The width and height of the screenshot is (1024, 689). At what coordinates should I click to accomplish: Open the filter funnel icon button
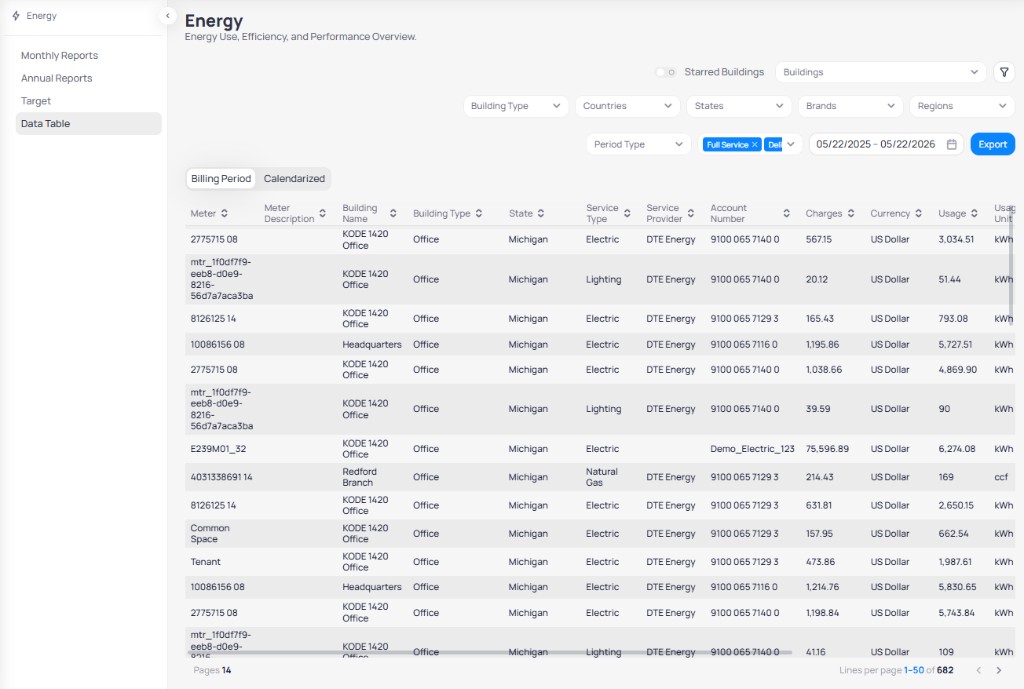click(x=1004, y=72)
